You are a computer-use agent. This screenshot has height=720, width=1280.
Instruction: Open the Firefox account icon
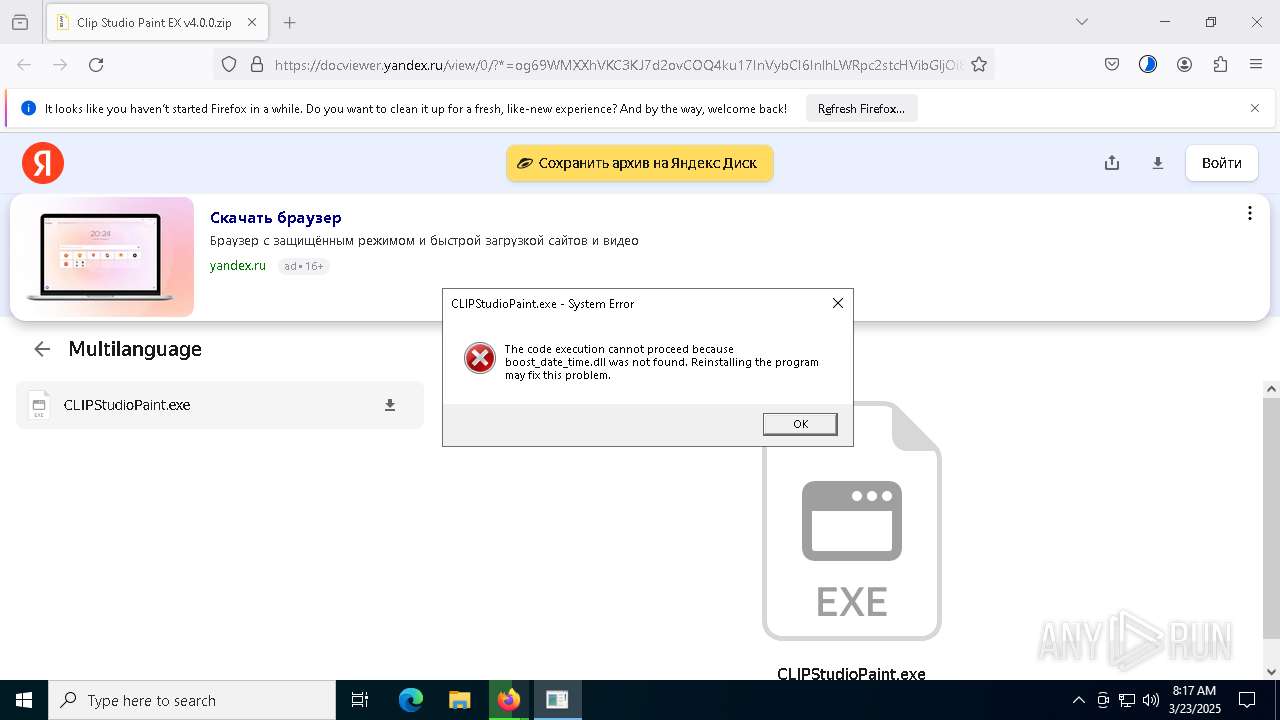coord(1184,64)
